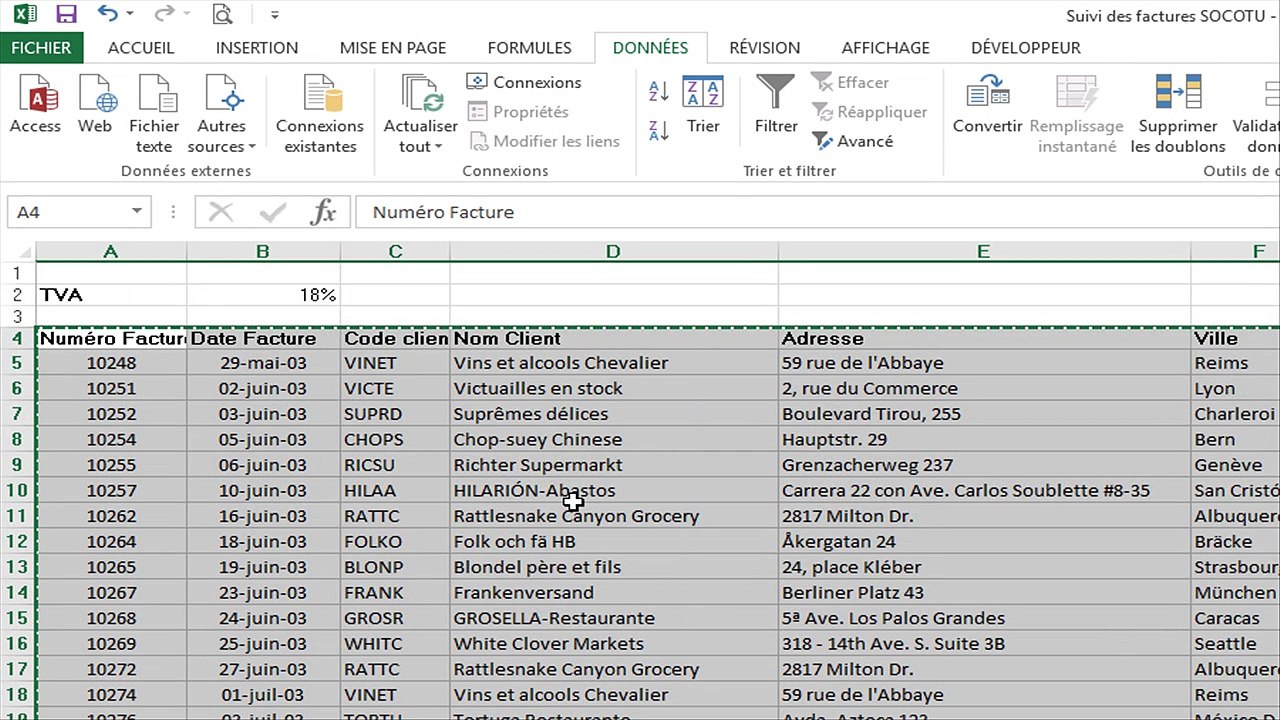Click the Access import icon
The height and width of the screenshot is (720, 1280).
click(x=35, y=98)
